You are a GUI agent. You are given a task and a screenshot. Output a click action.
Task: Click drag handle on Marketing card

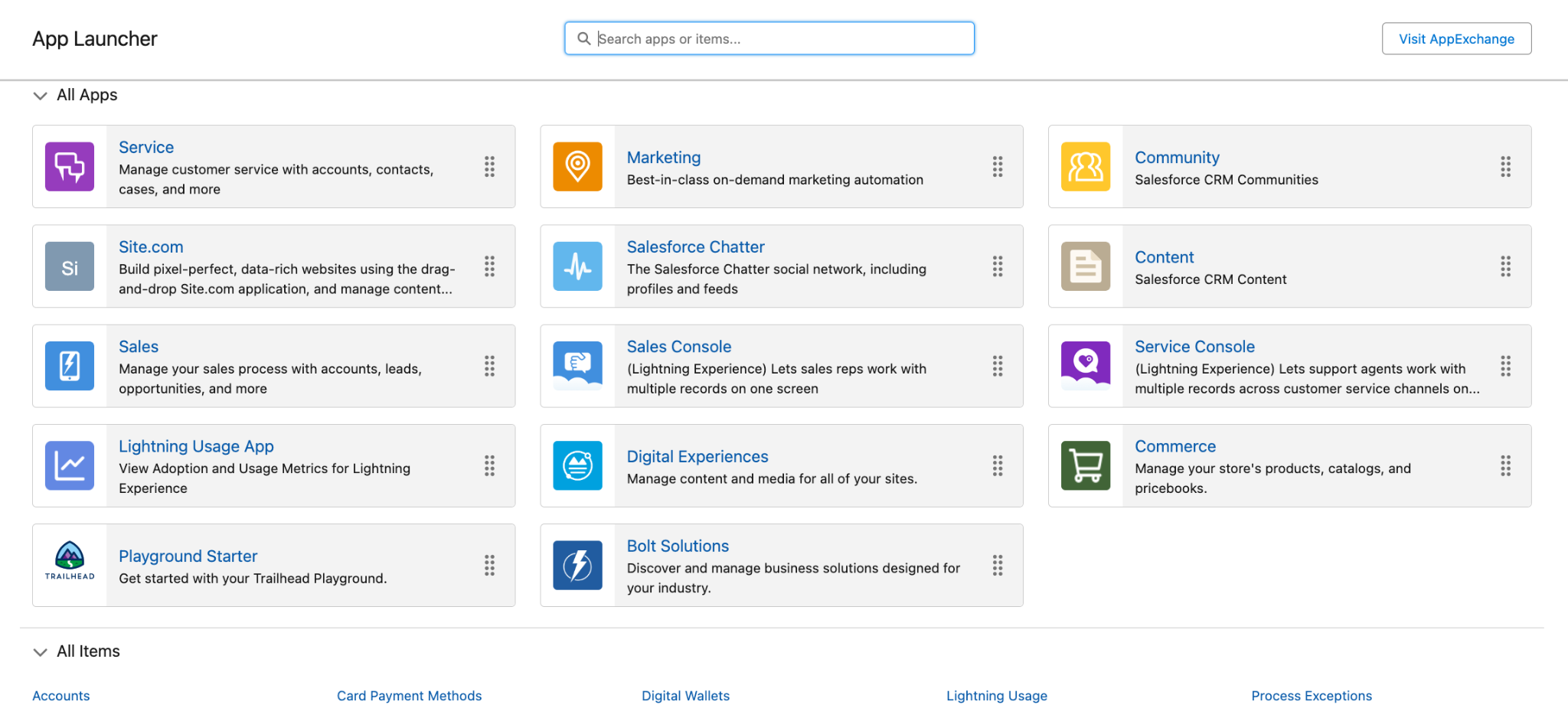pyautogui.click(x=998, y=166)
